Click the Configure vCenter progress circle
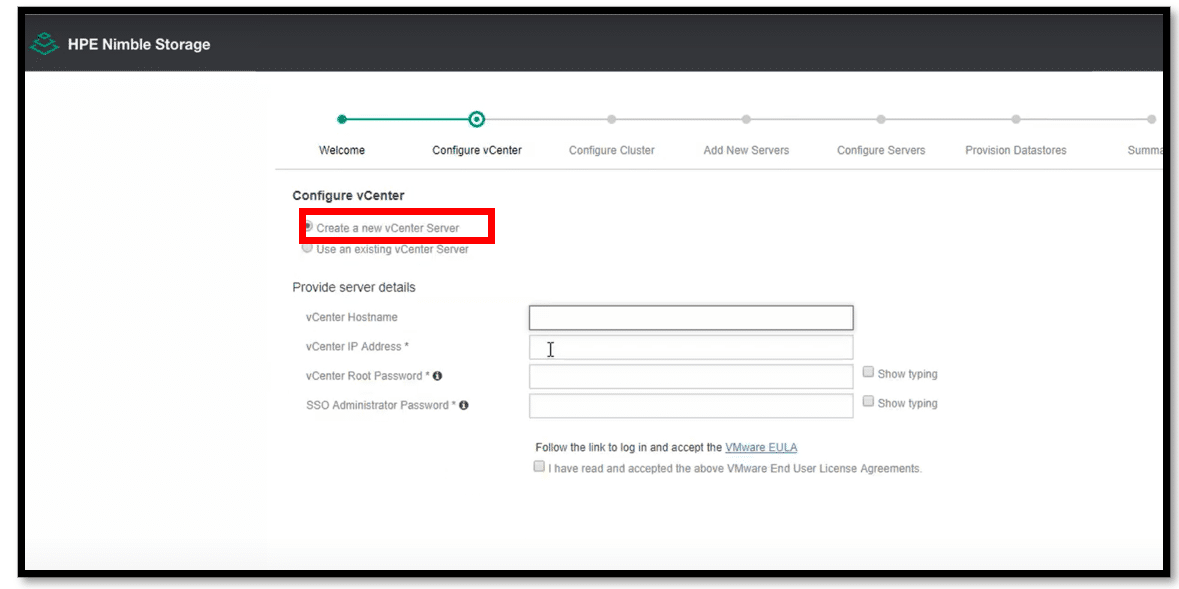 (x=477, y=119)
